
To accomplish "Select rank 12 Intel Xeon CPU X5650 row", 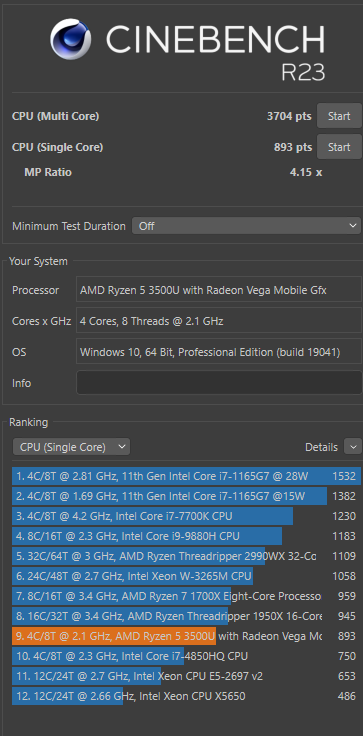I will (186, 696).
